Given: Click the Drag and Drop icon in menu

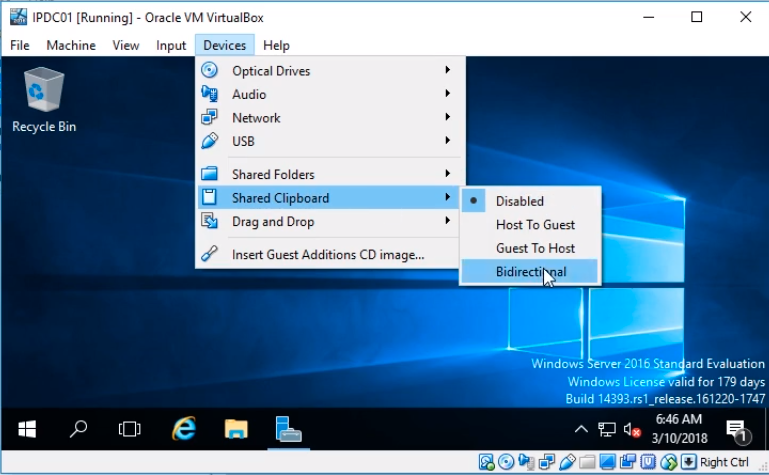Looking at the screenshot, I should 209,221.
